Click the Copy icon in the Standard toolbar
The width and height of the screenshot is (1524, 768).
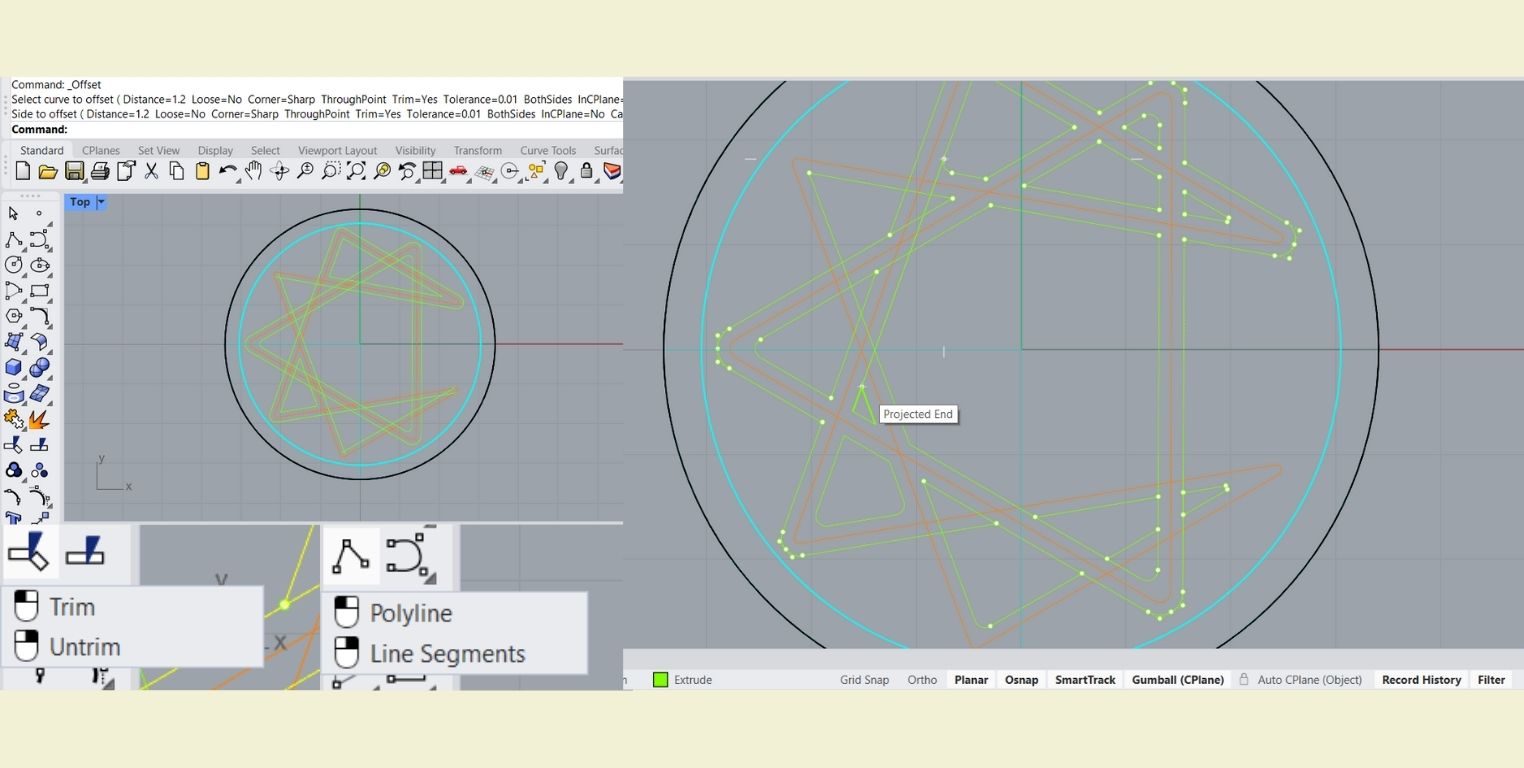pos(177,172)
